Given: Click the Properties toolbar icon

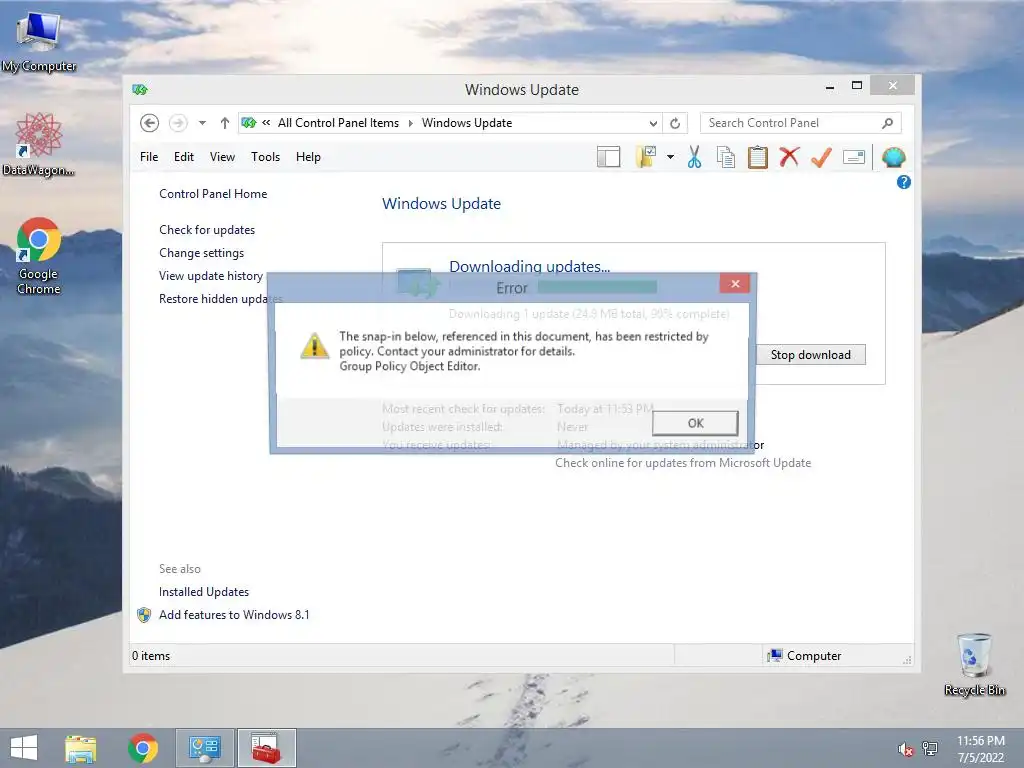Looking at the screenshot, I should tap(854, 157).
